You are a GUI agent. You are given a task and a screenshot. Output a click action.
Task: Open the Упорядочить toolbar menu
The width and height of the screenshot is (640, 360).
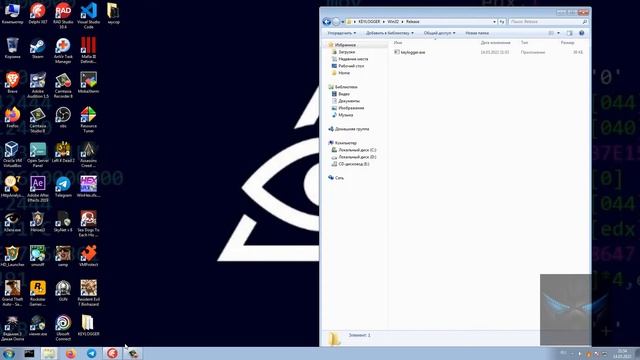(x=342, y=33)
